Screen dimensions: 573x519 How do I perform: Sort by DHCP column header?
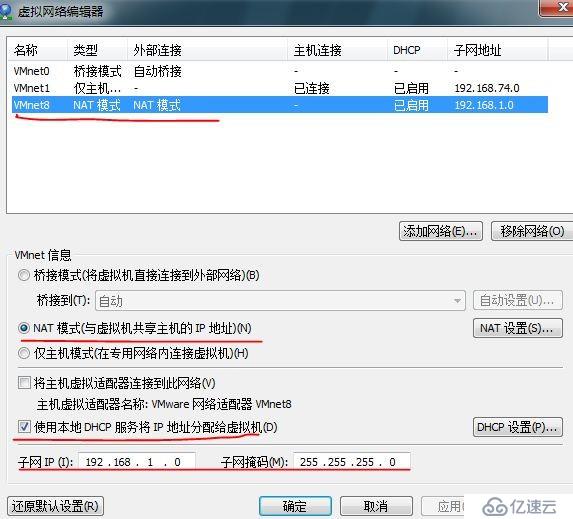pyautogui.click(x=417, y=50)
